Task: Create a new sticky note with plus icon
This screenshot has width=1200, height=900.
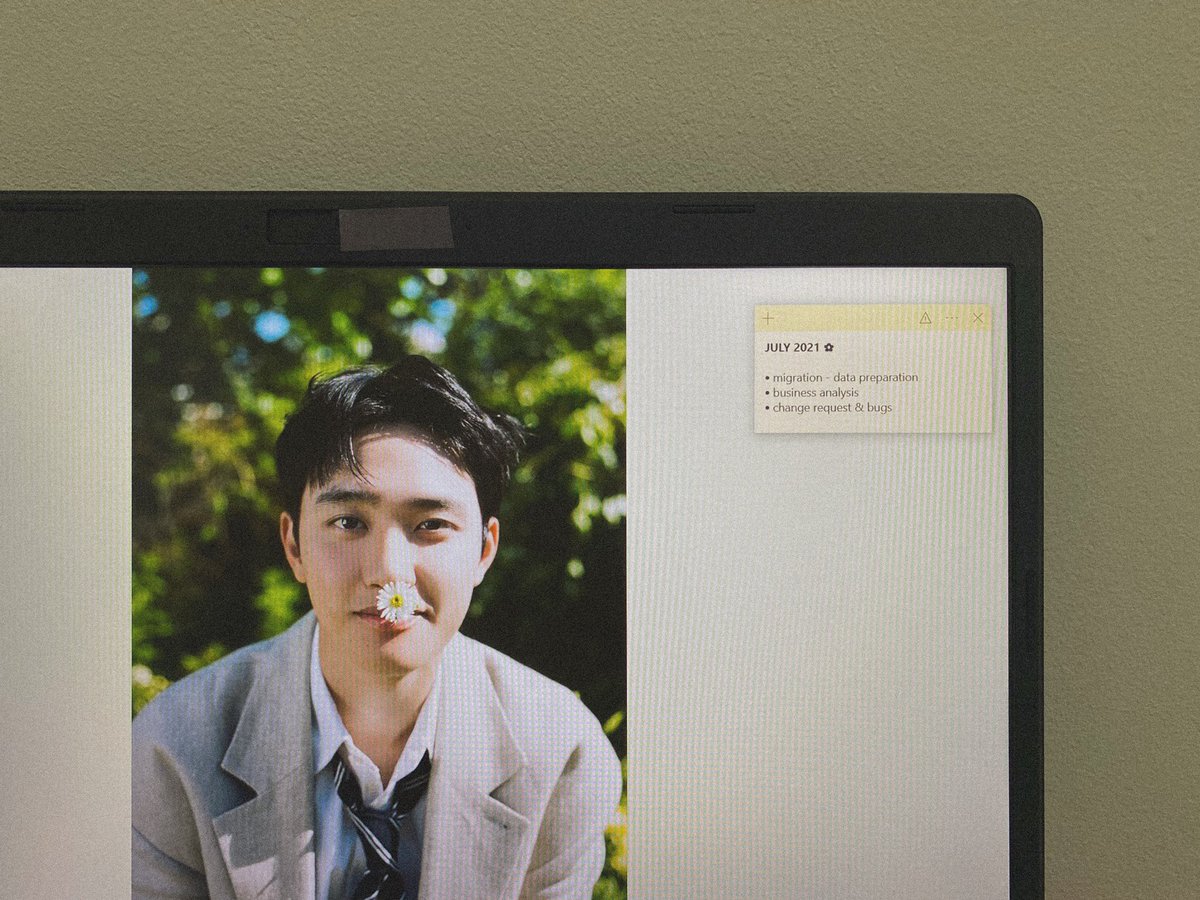Action: click(x=767, y=318)
